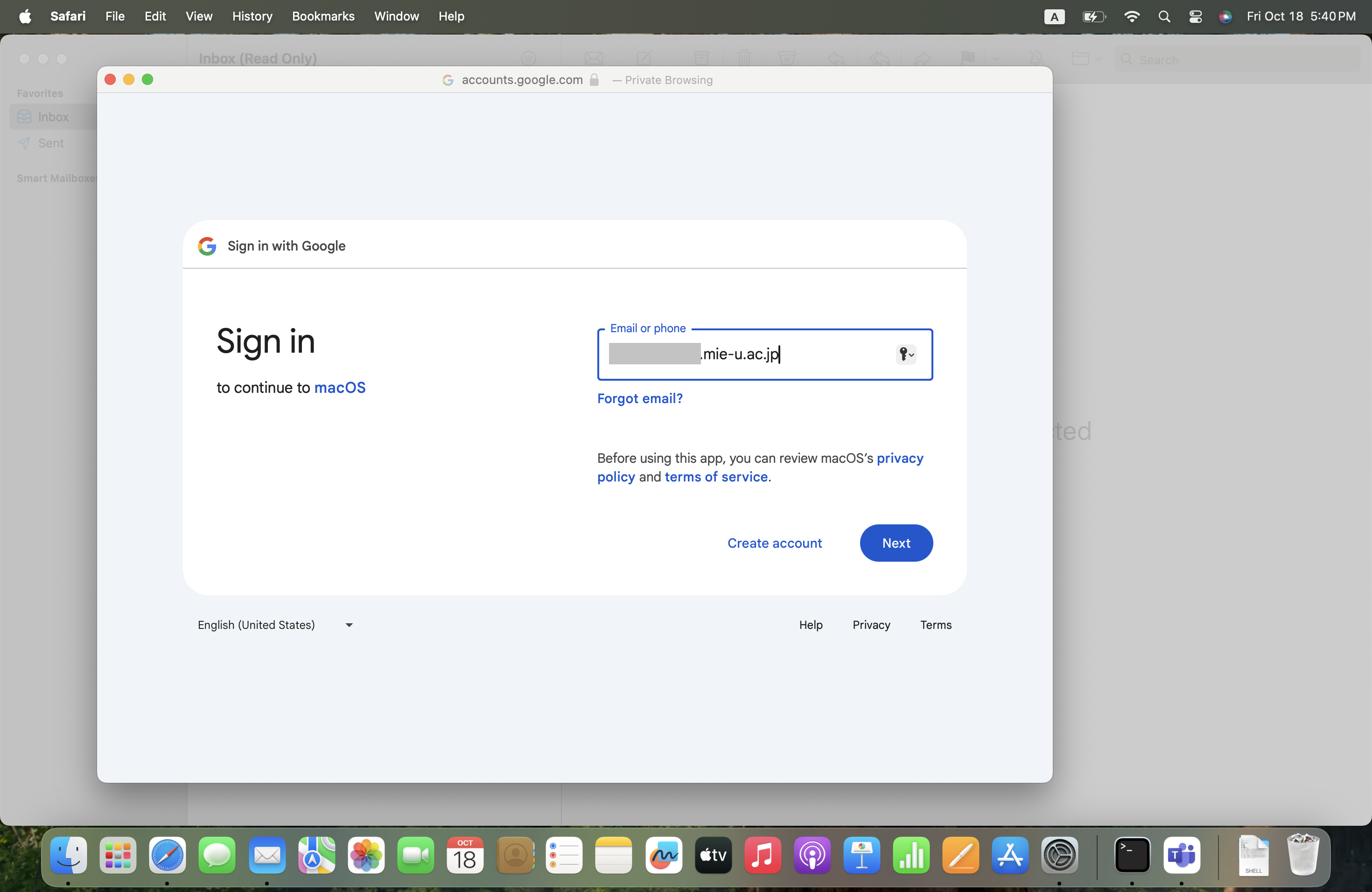This screenshot has height=892, width=1372.
Task: Open Calendar showing Oct 18 in Dock
Action: coord(465,855)
